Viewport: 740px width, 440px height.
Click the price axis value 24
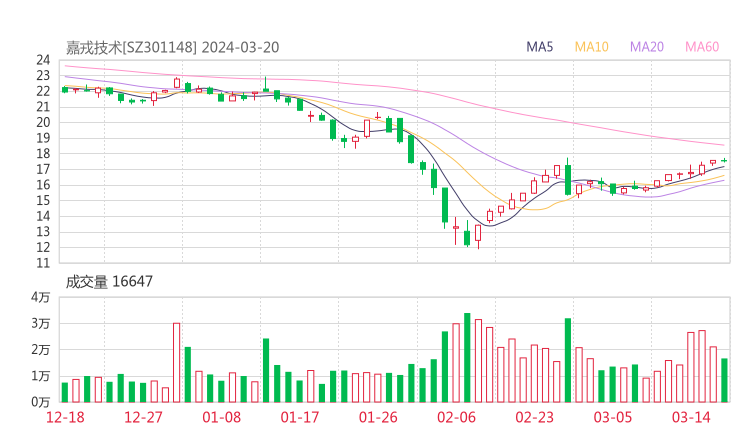43,60
